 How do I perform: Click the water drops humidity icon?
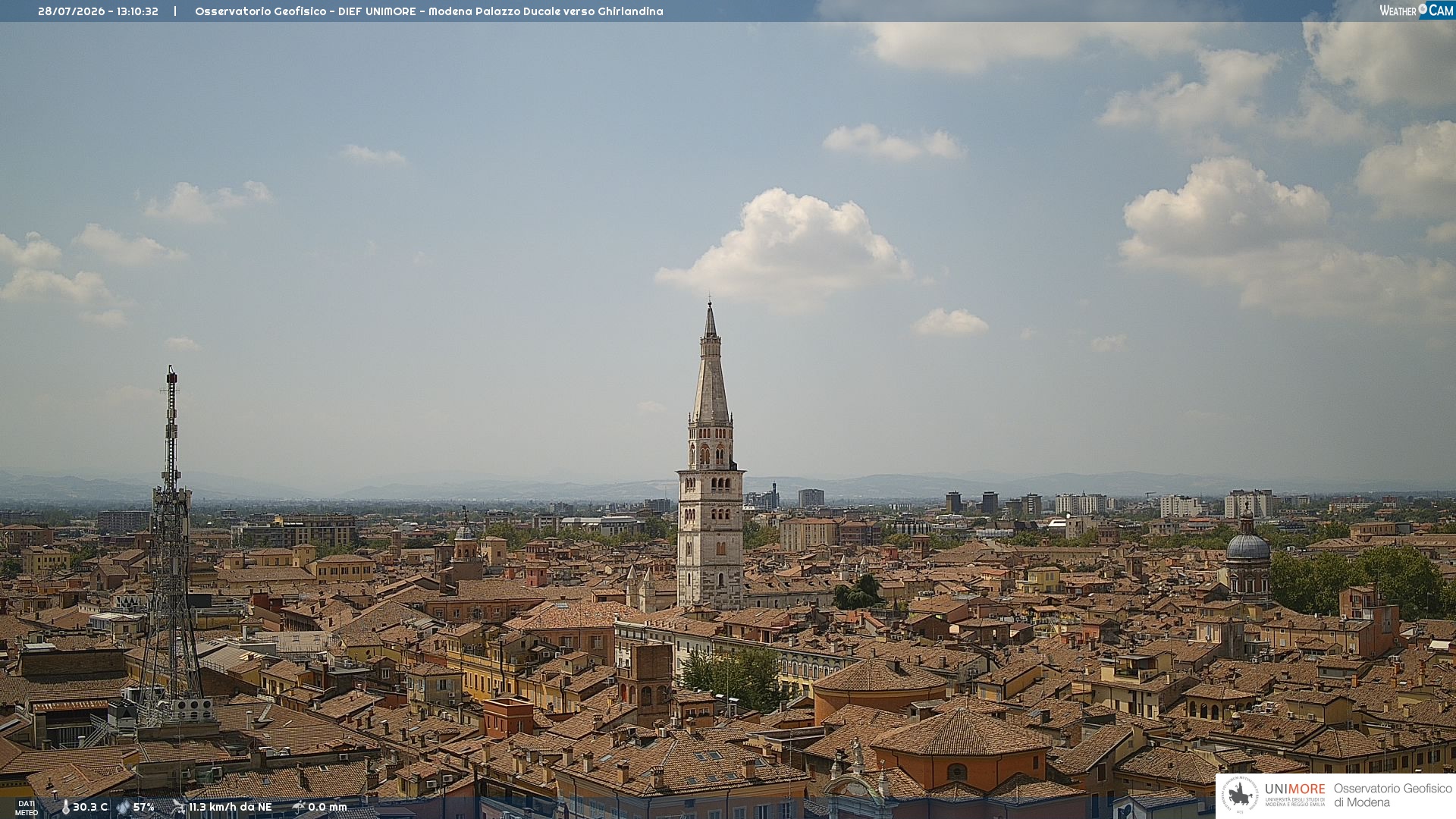(x=123, y=808)
